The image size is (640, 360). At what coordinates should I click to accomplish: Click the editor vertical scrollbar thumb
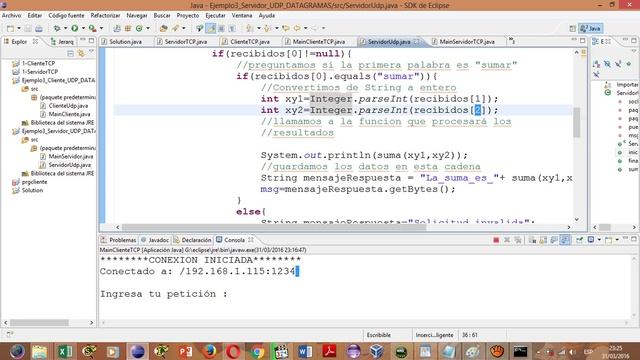[x=576, y=122]
